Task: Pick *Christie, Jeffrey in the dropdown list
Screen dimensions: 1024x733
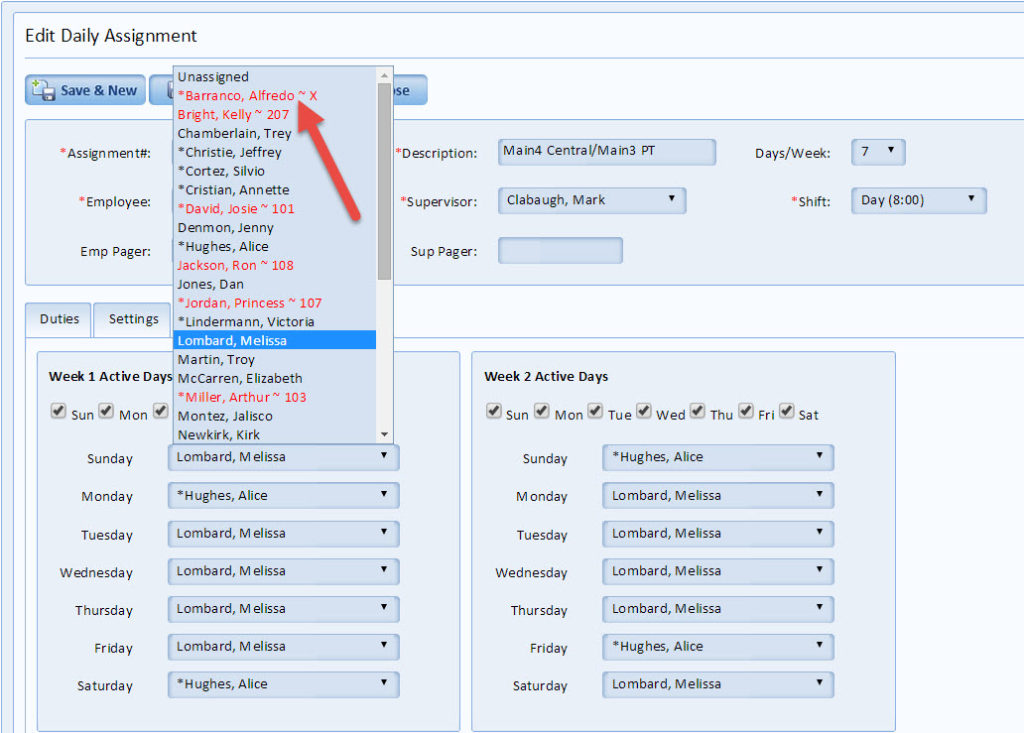Action: [274, 152]
